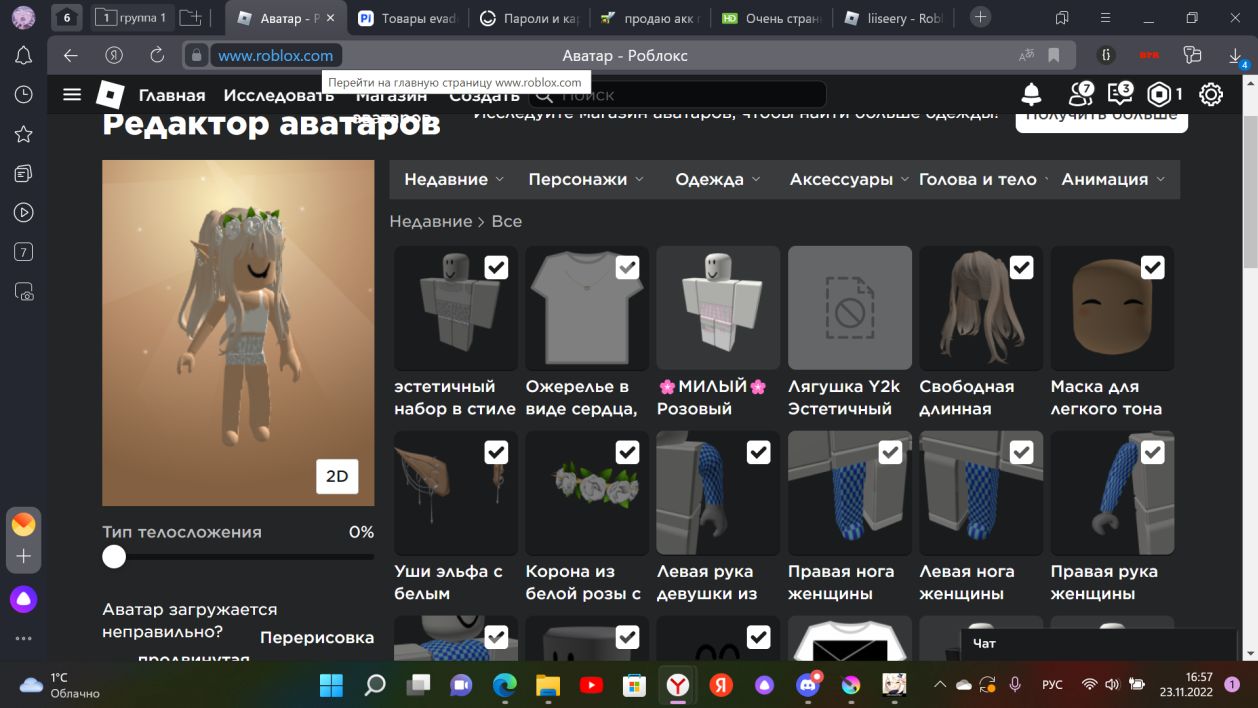
Task: Open the Roblox friends icon with badge 7
Action: [x=1080, y=94]
